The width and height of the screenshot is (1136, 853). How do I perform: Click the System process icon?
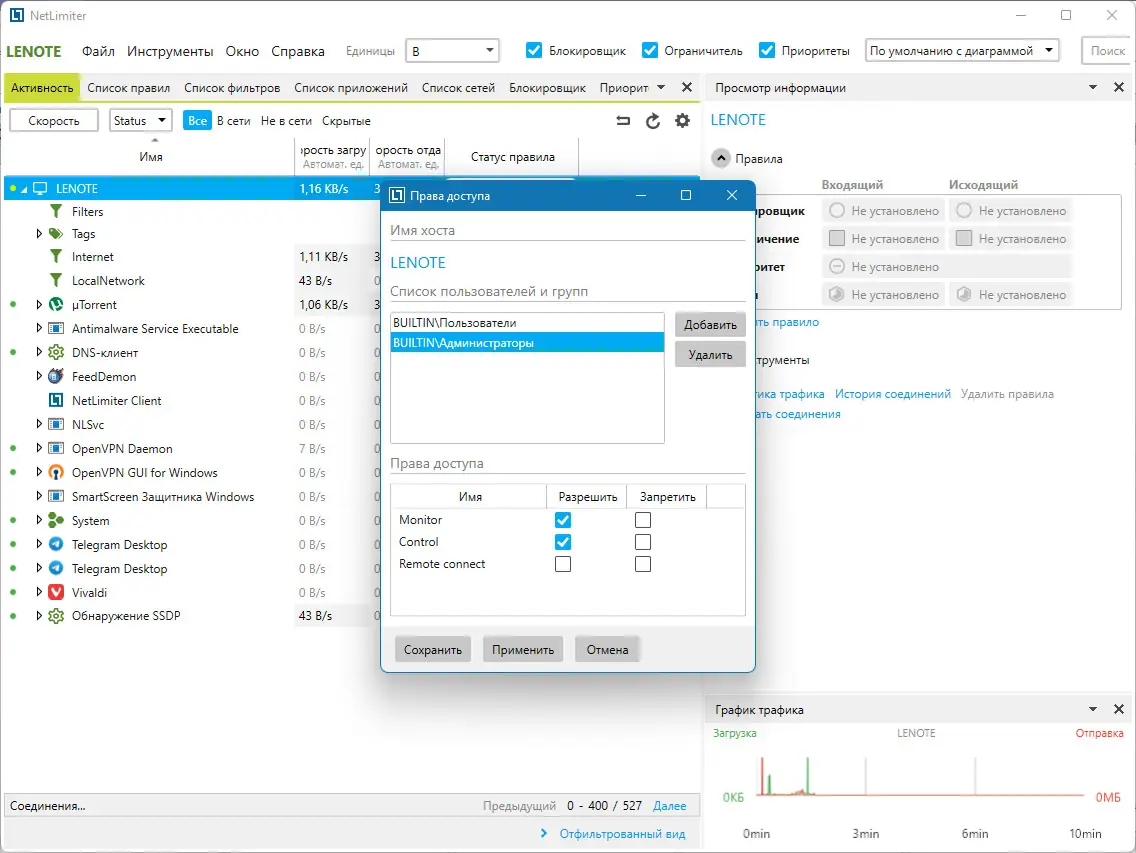tap(56, 520)
